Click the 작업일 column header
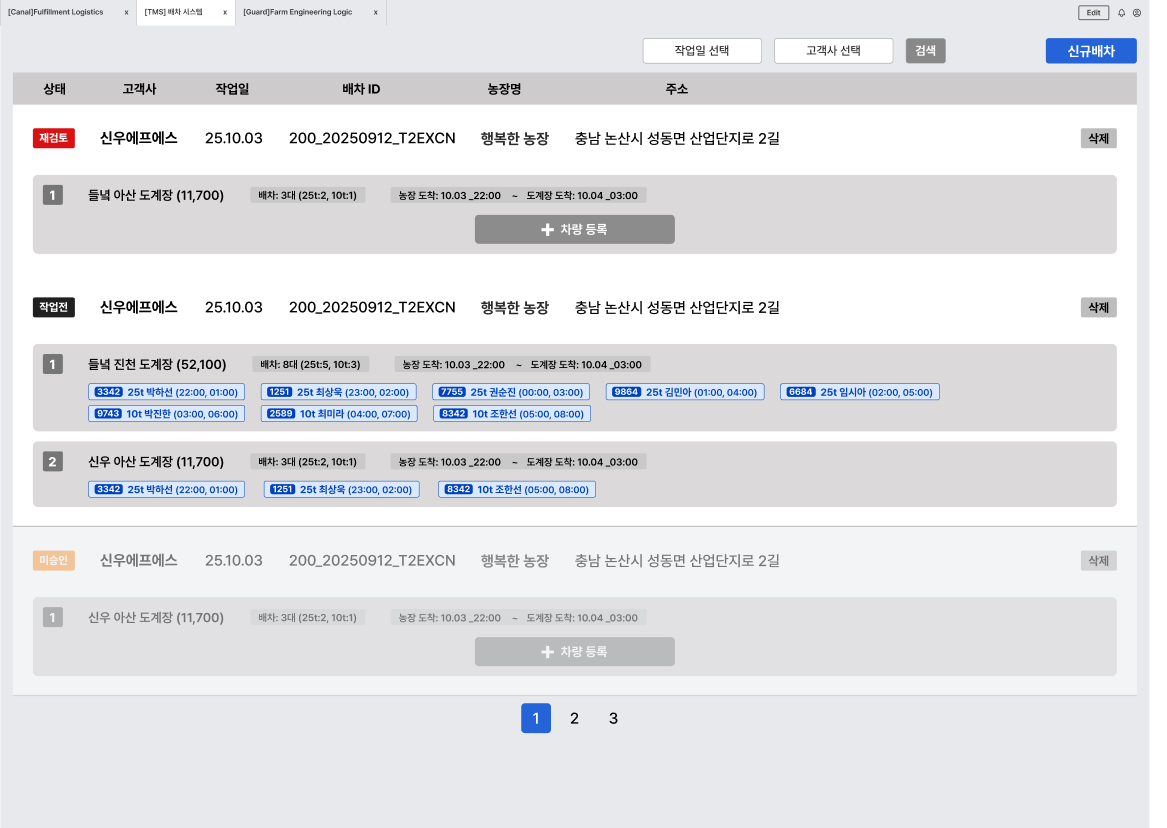The height and width of the screenshot is (828, 1167). tap(232, 89)
